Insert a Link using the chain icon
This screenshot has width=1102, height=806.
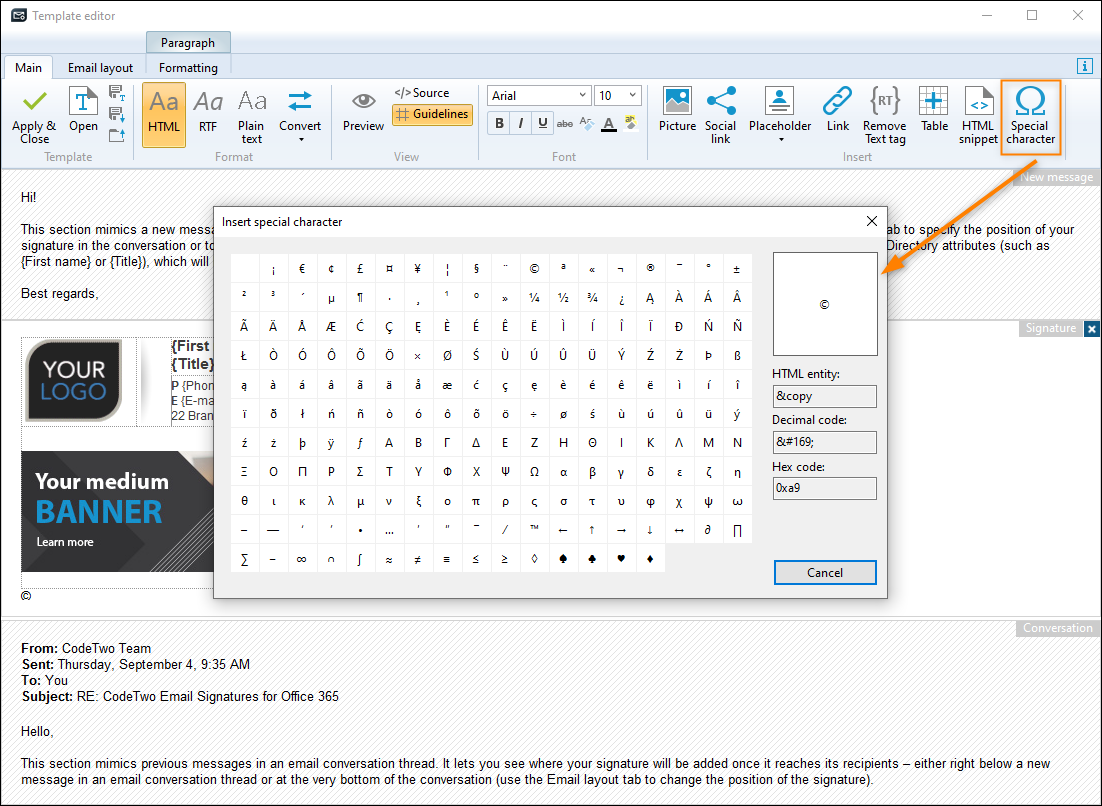pos(838,101)
